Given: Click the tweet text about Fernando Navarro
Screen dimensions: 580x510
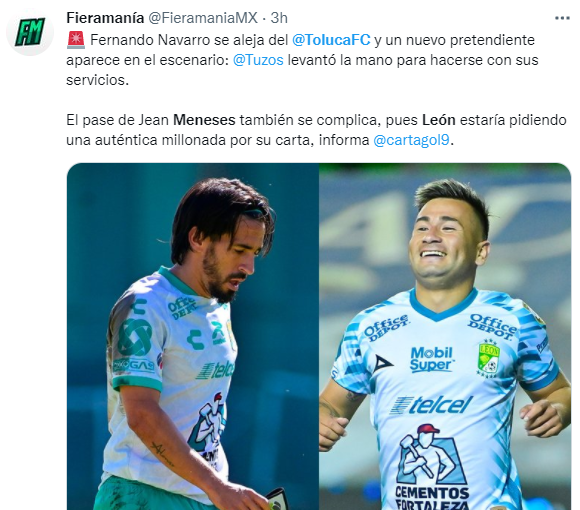Looking at the screenshot, I should [302, 60].
